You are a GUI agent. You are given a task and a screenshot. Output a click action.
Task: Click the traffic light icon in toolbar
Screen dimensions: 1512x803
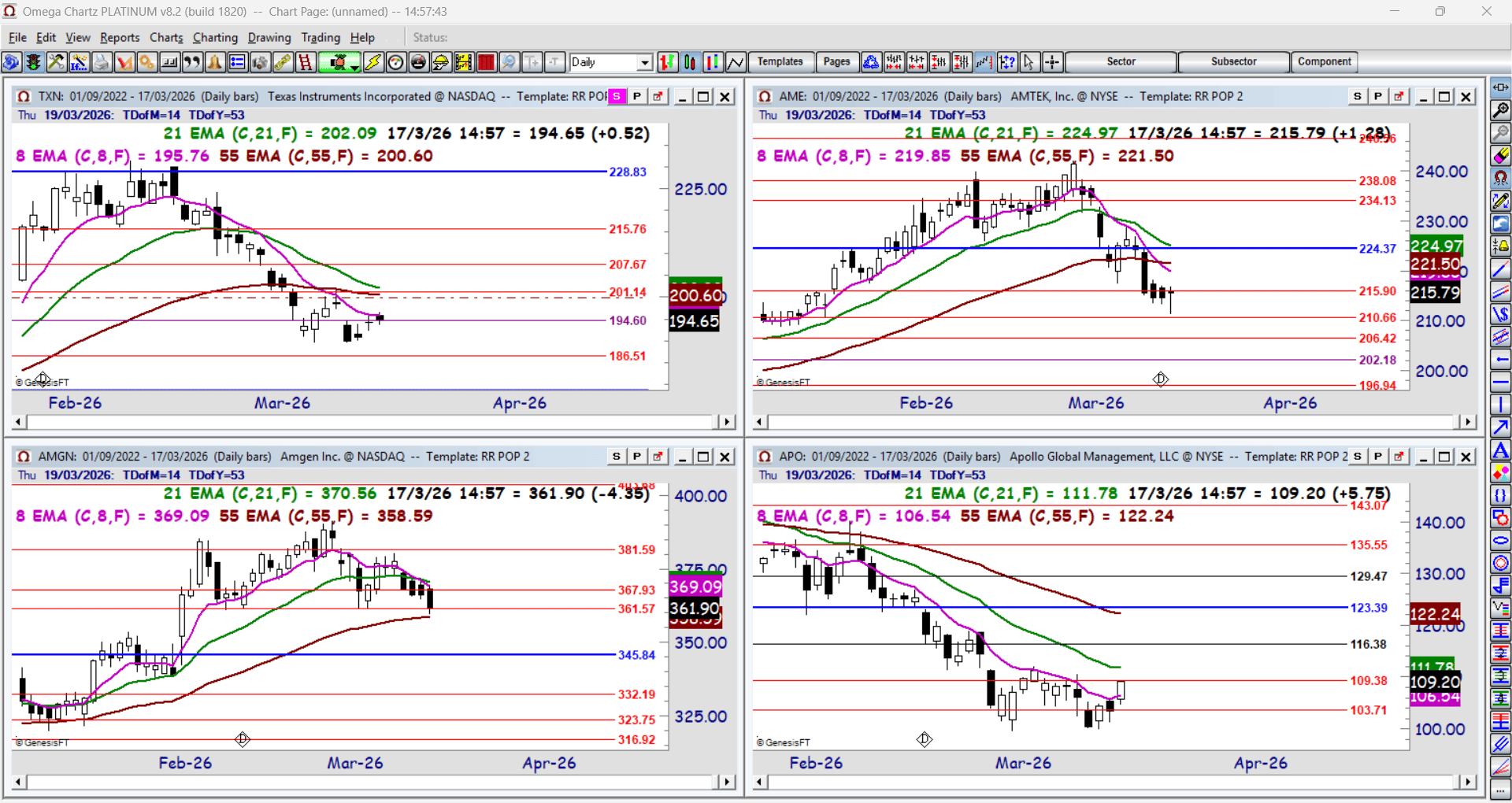33,62
